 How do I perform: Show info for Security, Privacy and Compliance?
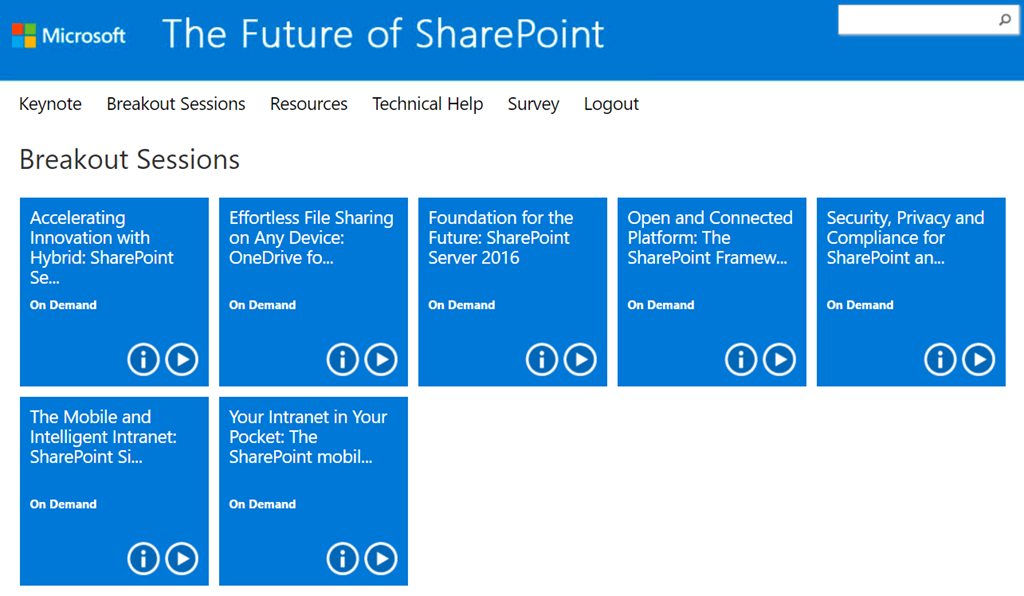939,359
